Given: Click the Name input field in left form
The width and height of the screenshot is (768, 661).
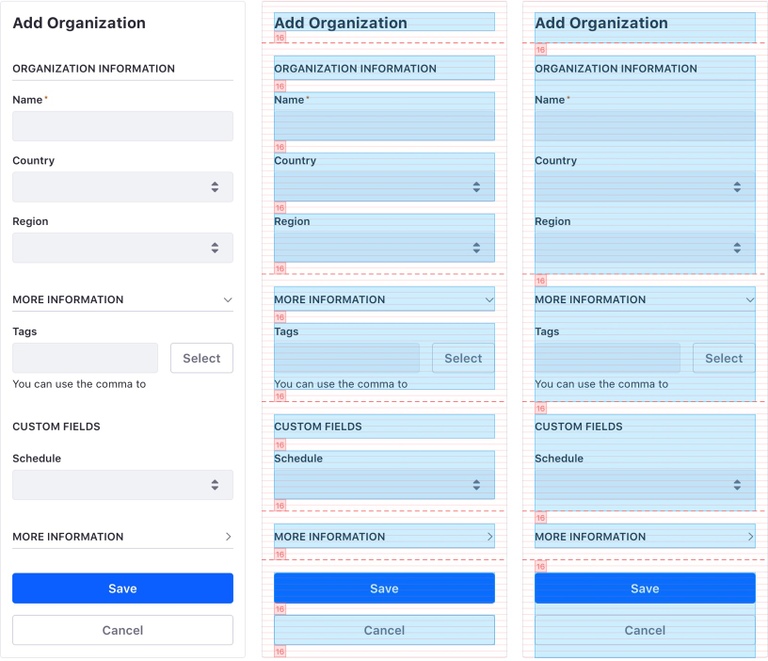Looking at the screenshot, I should click(122, 126).
